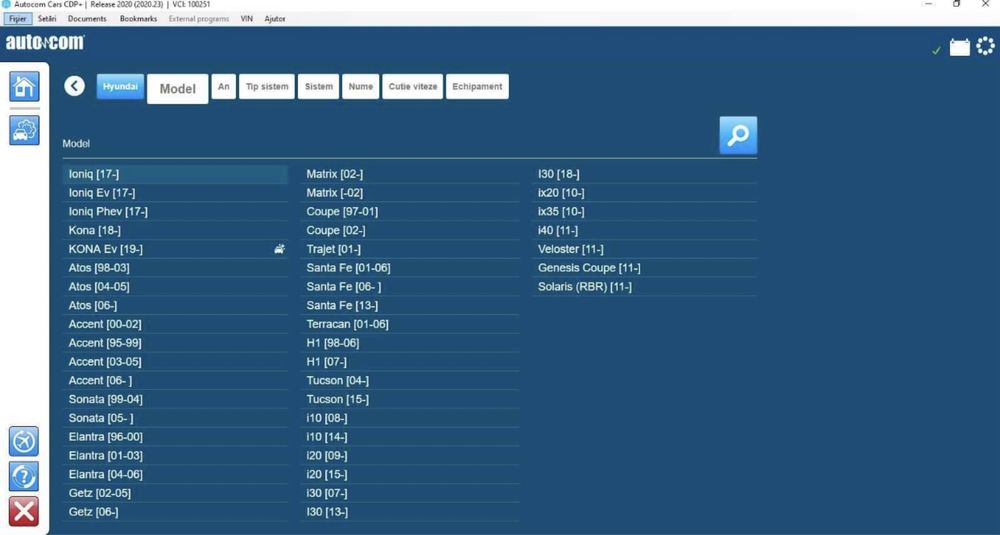Select Matrix [-02] model
The width and height of the screenshot is (1000, 535).
coord(410,193)
